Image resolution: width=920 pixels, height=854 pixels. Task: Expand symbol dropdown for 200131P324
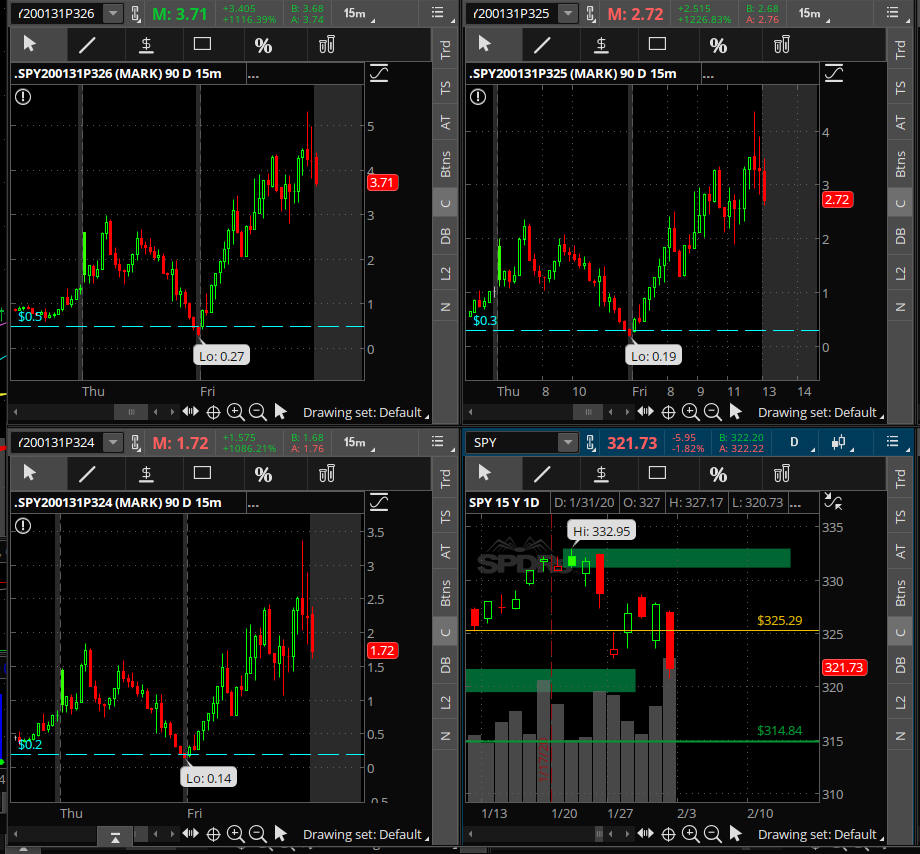point(113,442)
